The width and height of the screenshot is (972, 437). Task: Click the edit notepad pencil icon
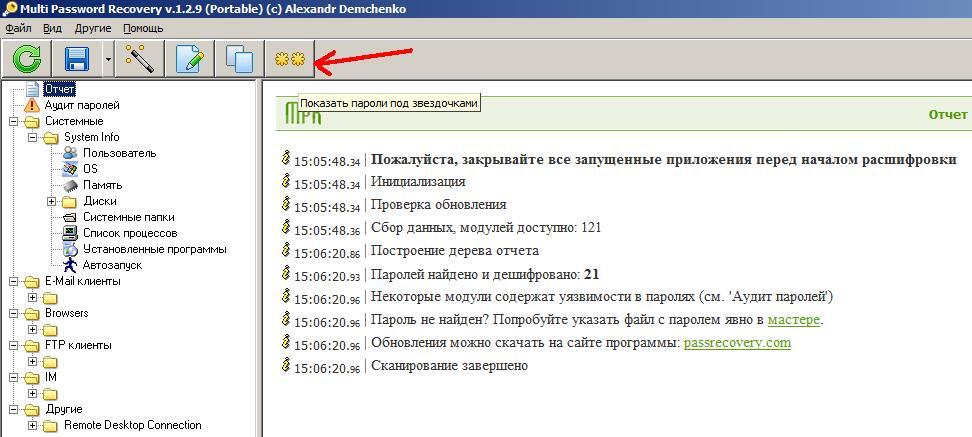[x=189, y=59]
